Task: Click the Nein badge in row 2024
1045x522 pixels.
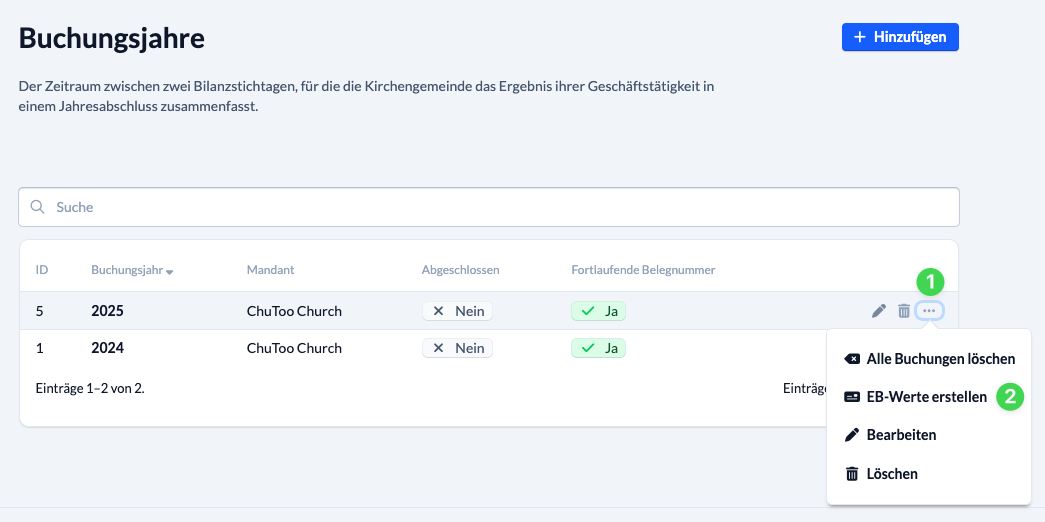Action: point(457,348)
